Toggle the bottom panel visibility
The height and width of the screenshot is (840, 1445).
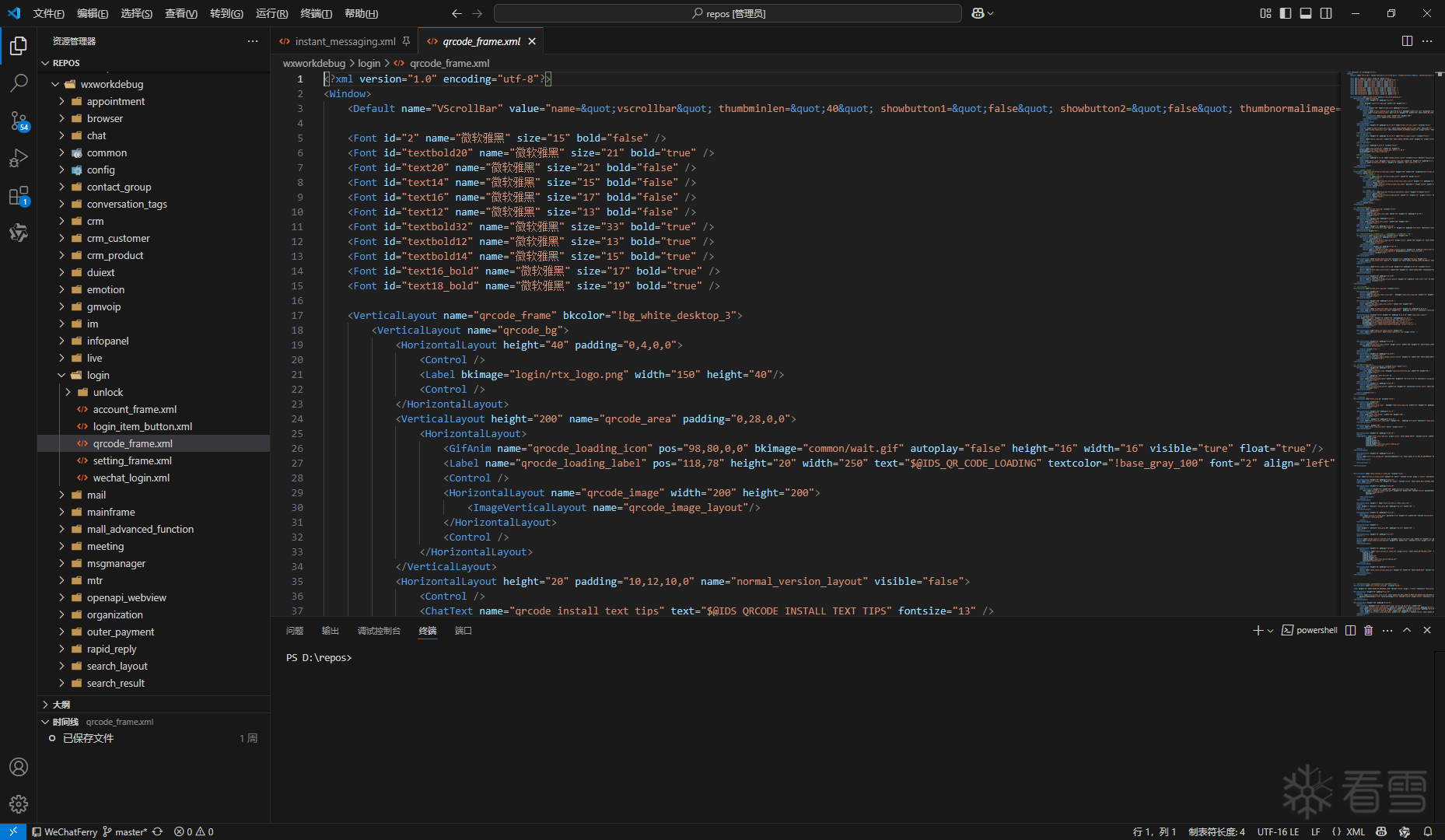[1306, 13]
